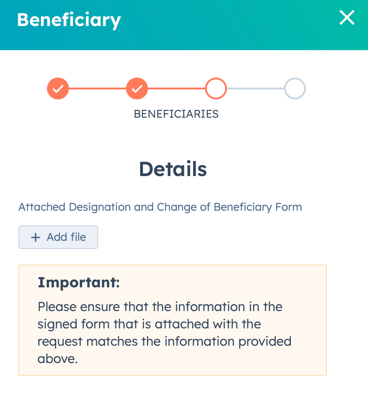
Task: Close the Beneficiary panel with the X
Action: click(x=347, y=17)
